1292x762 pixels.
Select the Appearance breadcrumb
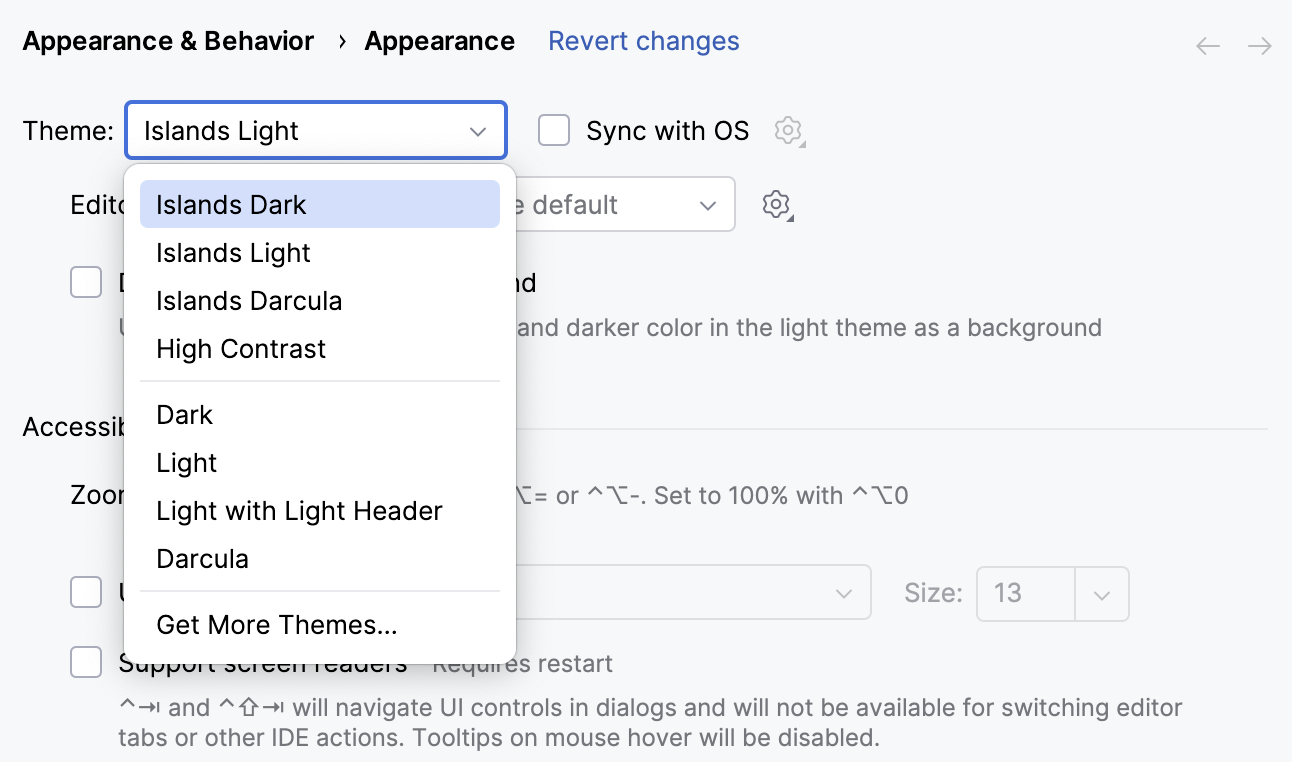[x=439, y=41]
